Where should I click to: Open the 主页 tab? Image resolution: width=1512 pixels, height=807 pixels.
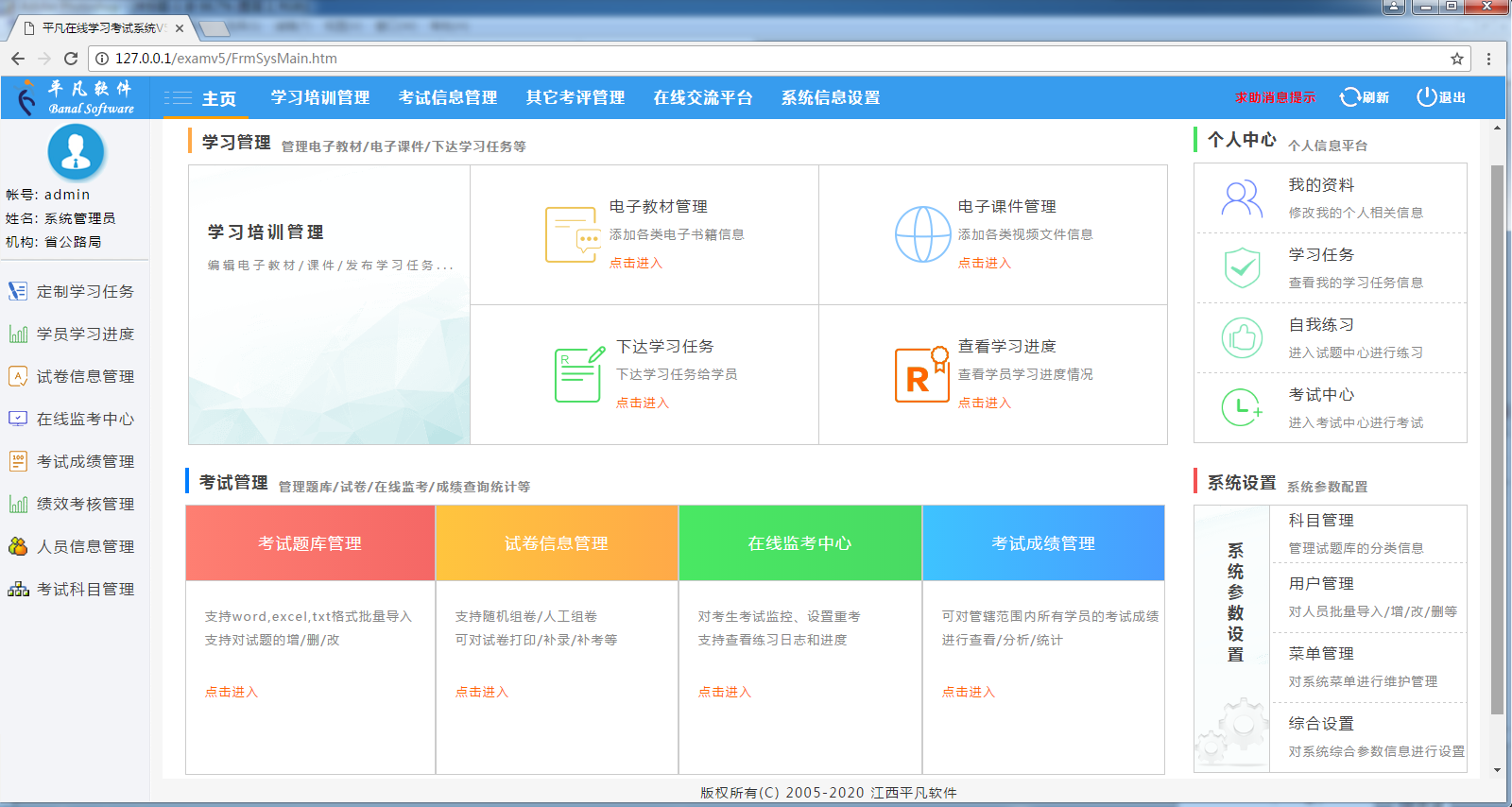click(219, 98)
